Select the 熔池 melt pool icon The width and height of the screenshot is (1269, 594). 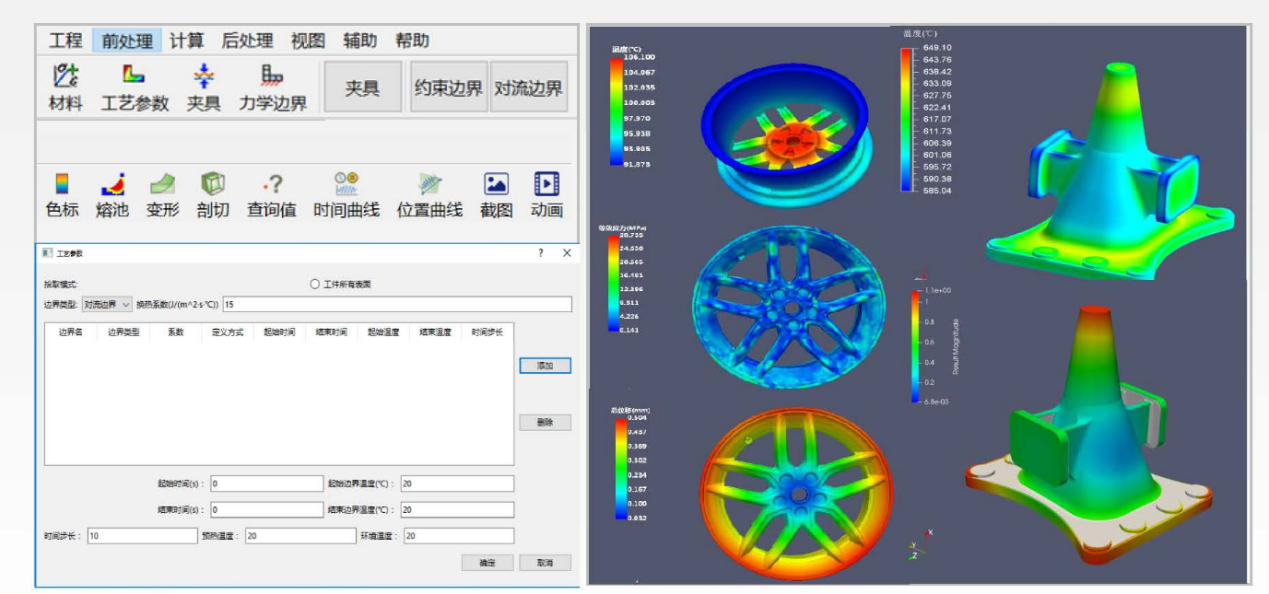112,194
